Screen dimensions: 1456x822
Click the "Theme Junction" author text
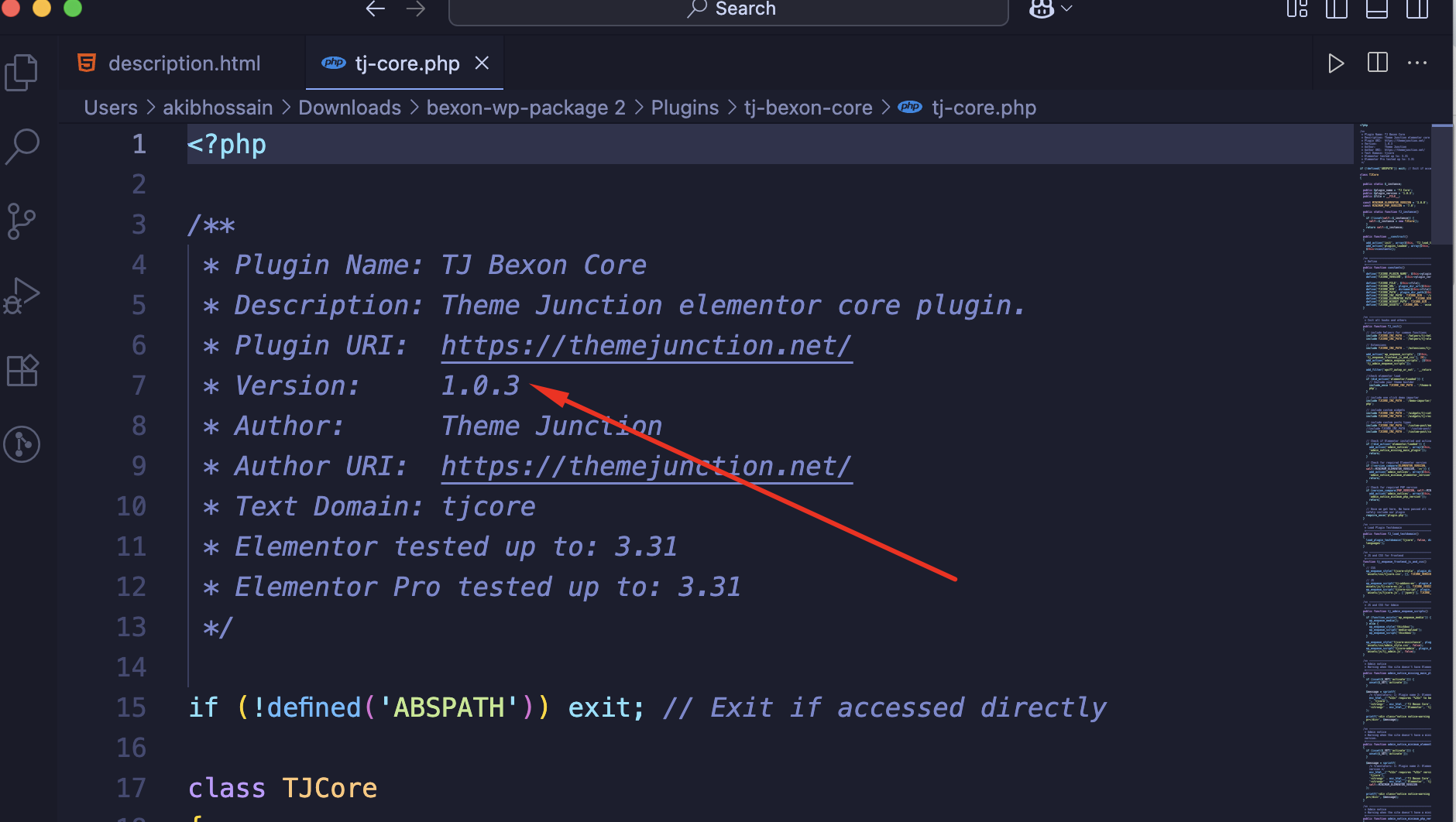551,426
